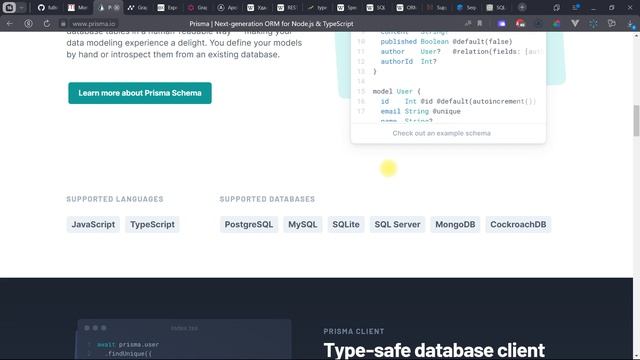This screenshot has width=640, height=360.
Task: Switch to the 'Expr' tab
Action: coord(167,8)
